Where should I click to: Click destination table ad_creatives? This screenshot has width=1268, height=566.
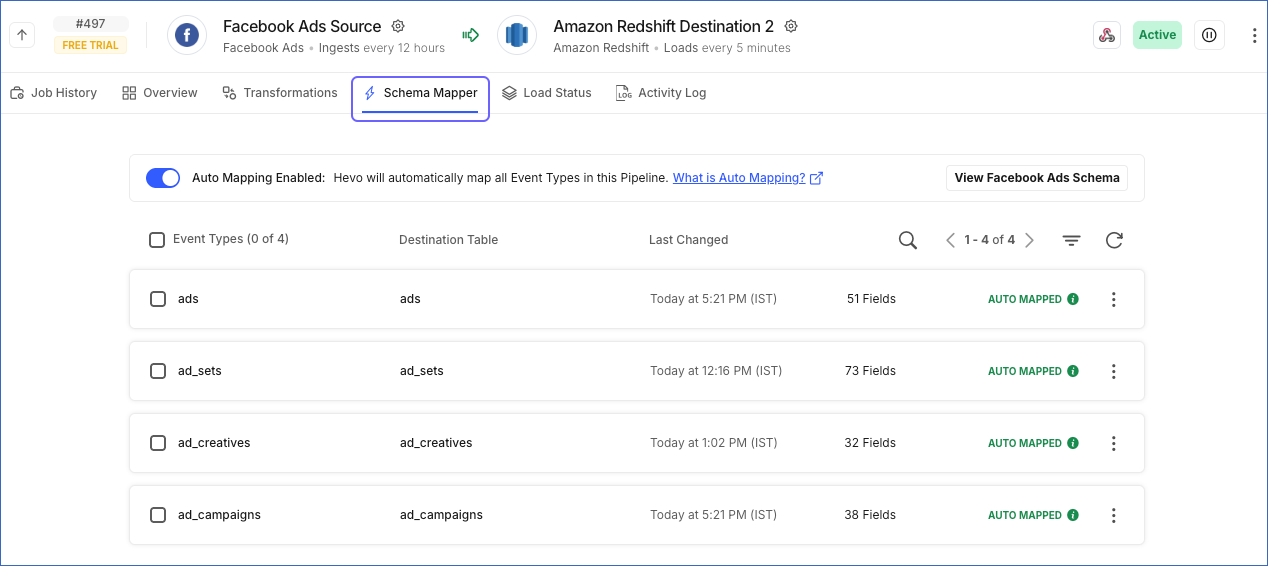[x=436, y=443]
